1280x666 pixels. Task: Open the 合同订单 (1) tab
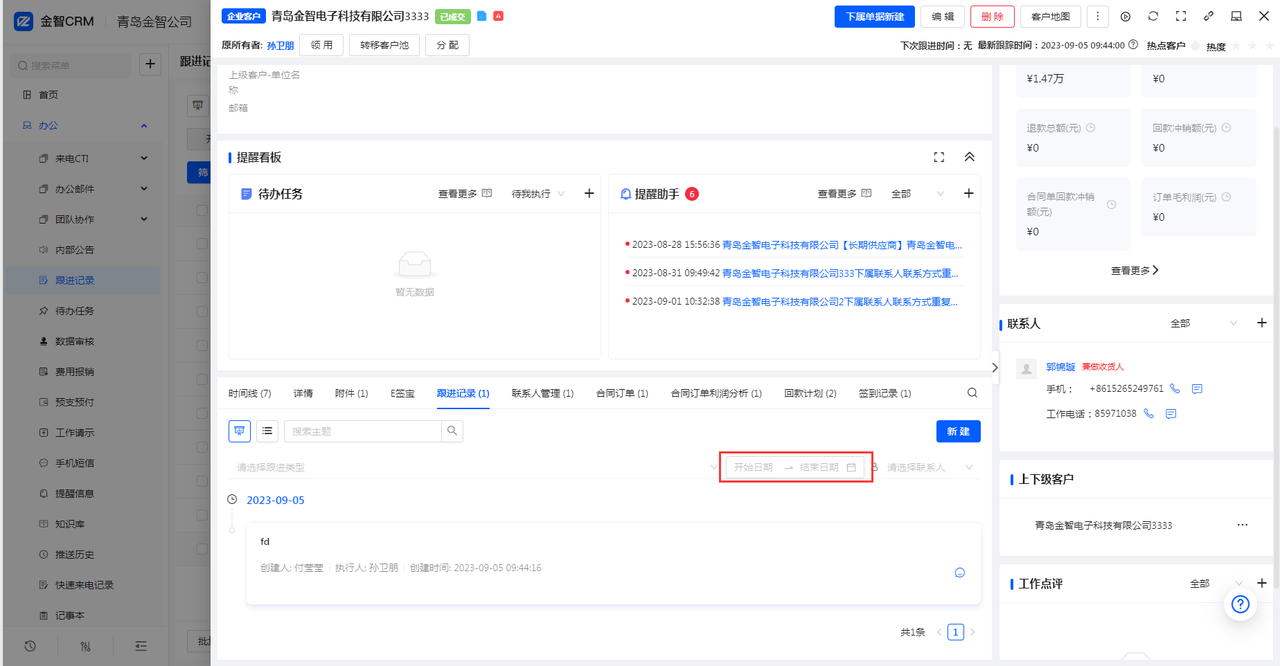[x=622, y=394]
